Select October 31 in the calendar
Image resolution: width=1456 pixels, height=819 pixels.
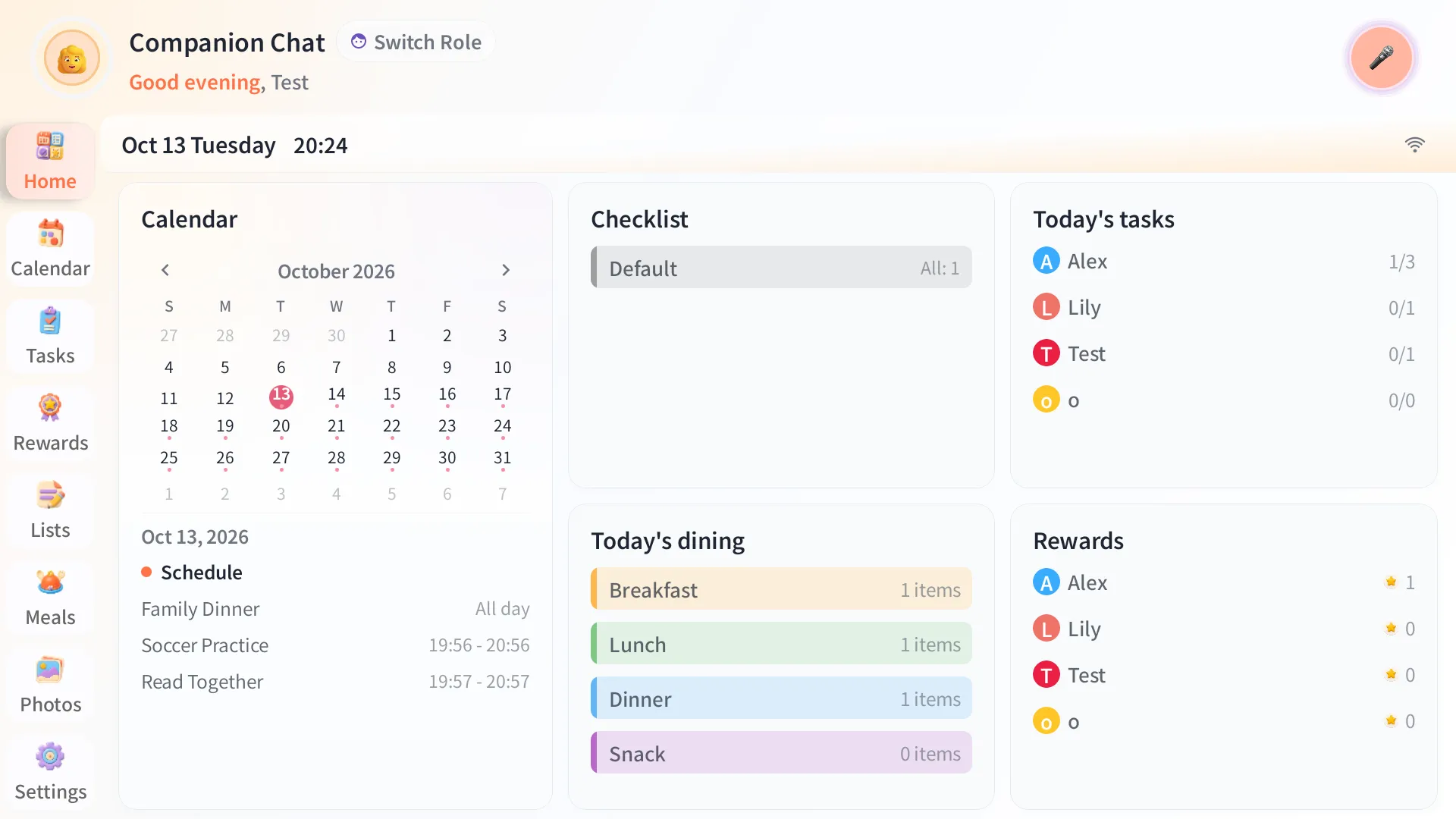click(502, 458)
